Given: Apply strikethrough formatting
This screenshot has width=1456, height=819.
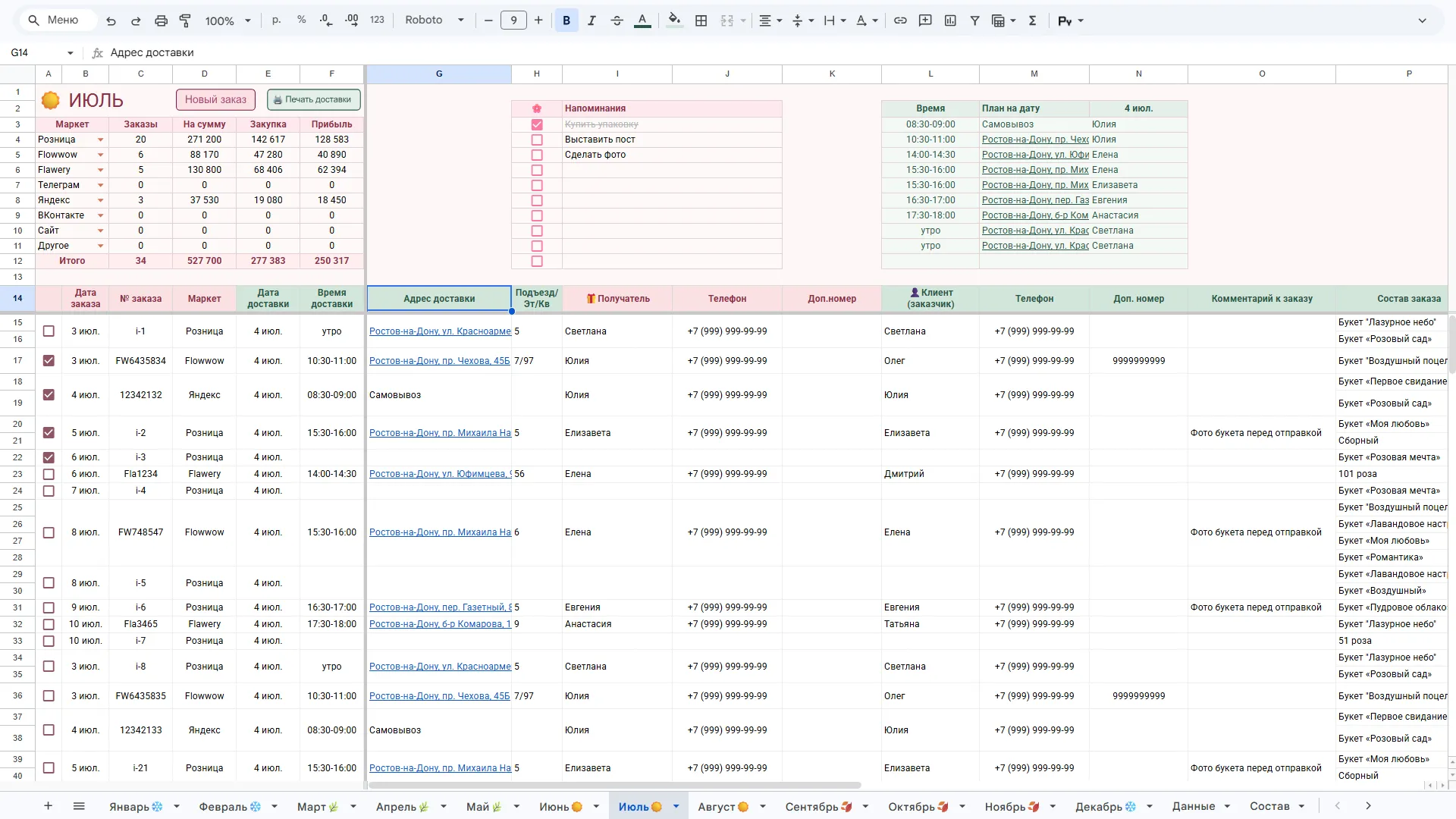Looking at the screenshot, I should [617, 20].
